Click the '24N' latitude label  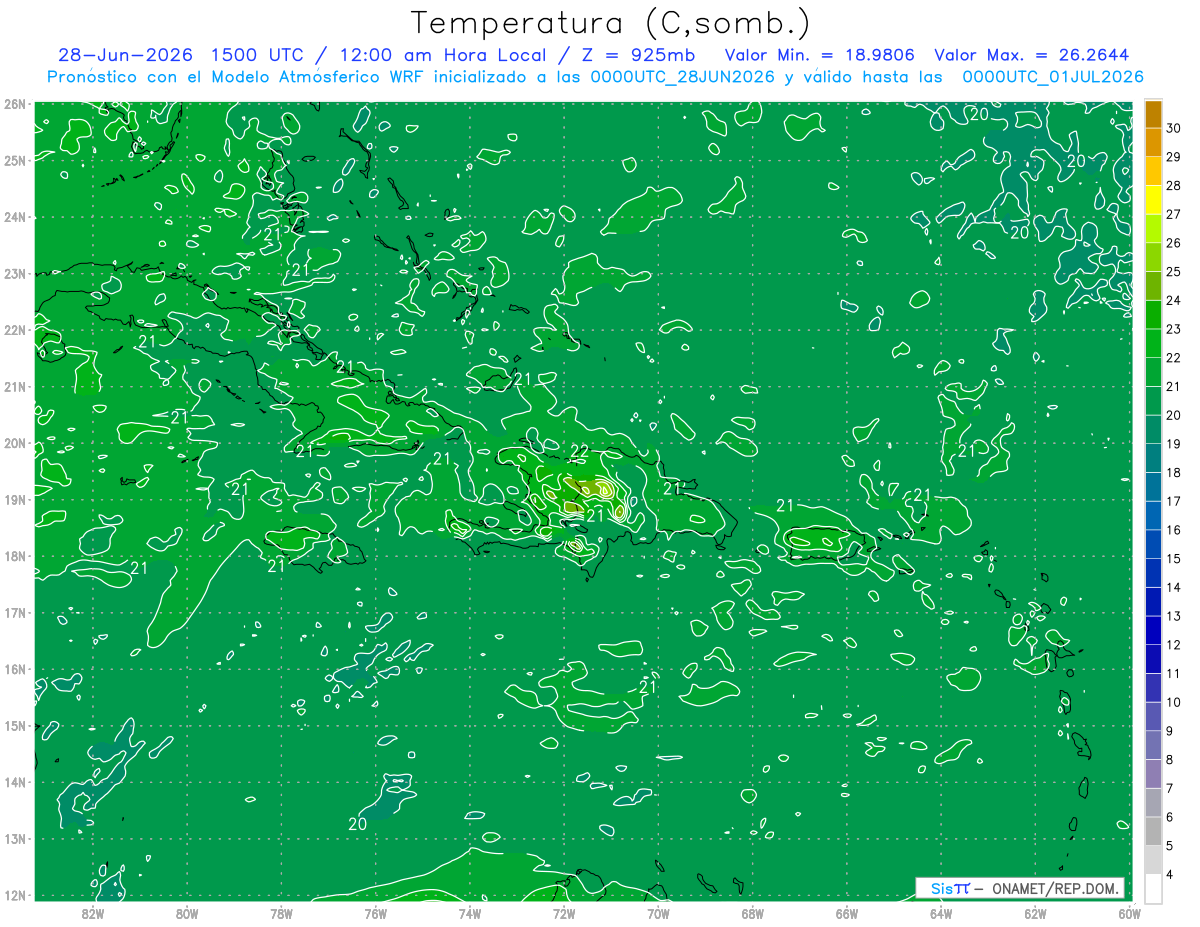click(15, 217)
